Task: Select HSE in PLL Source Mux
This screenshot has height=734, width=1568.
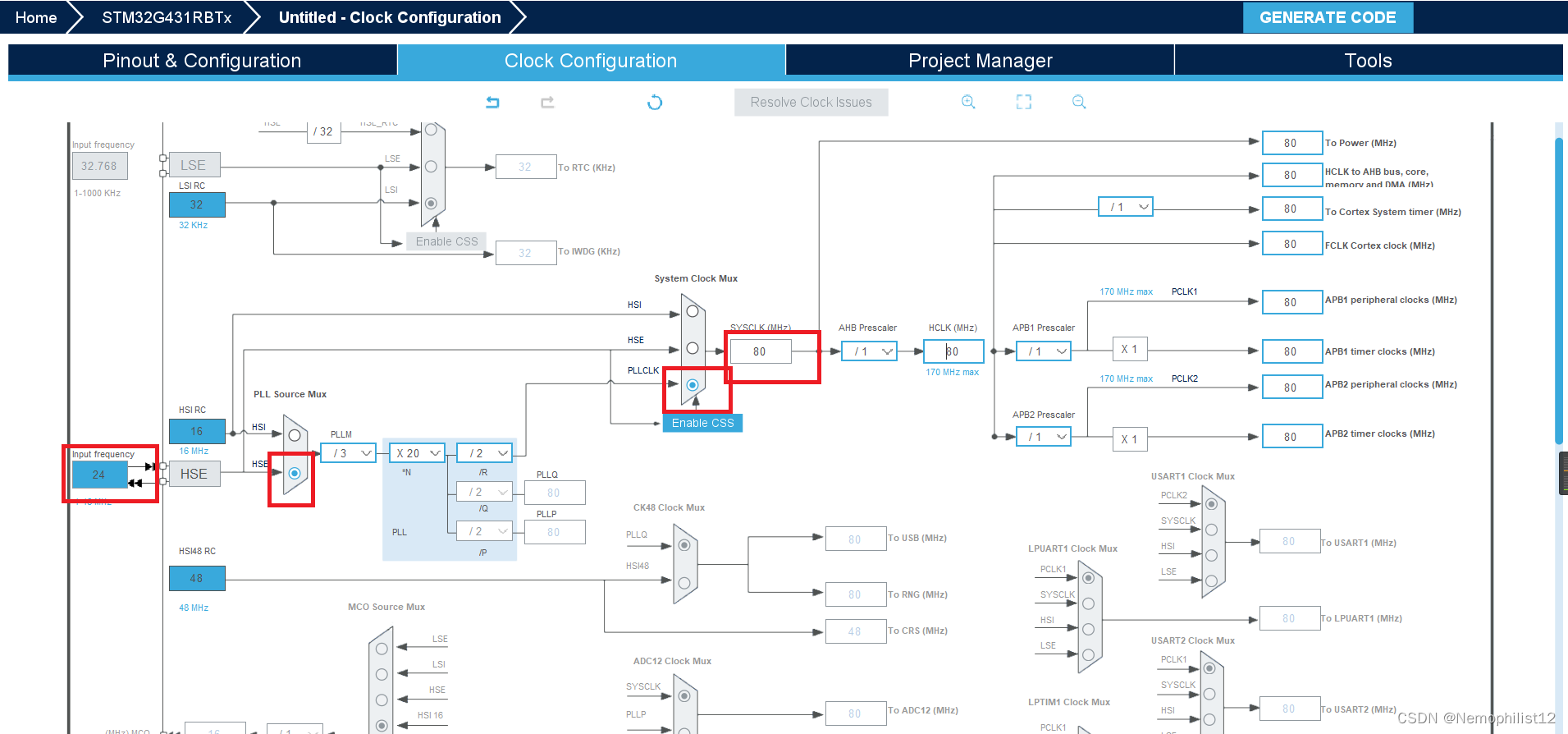Action: point(295,474)
